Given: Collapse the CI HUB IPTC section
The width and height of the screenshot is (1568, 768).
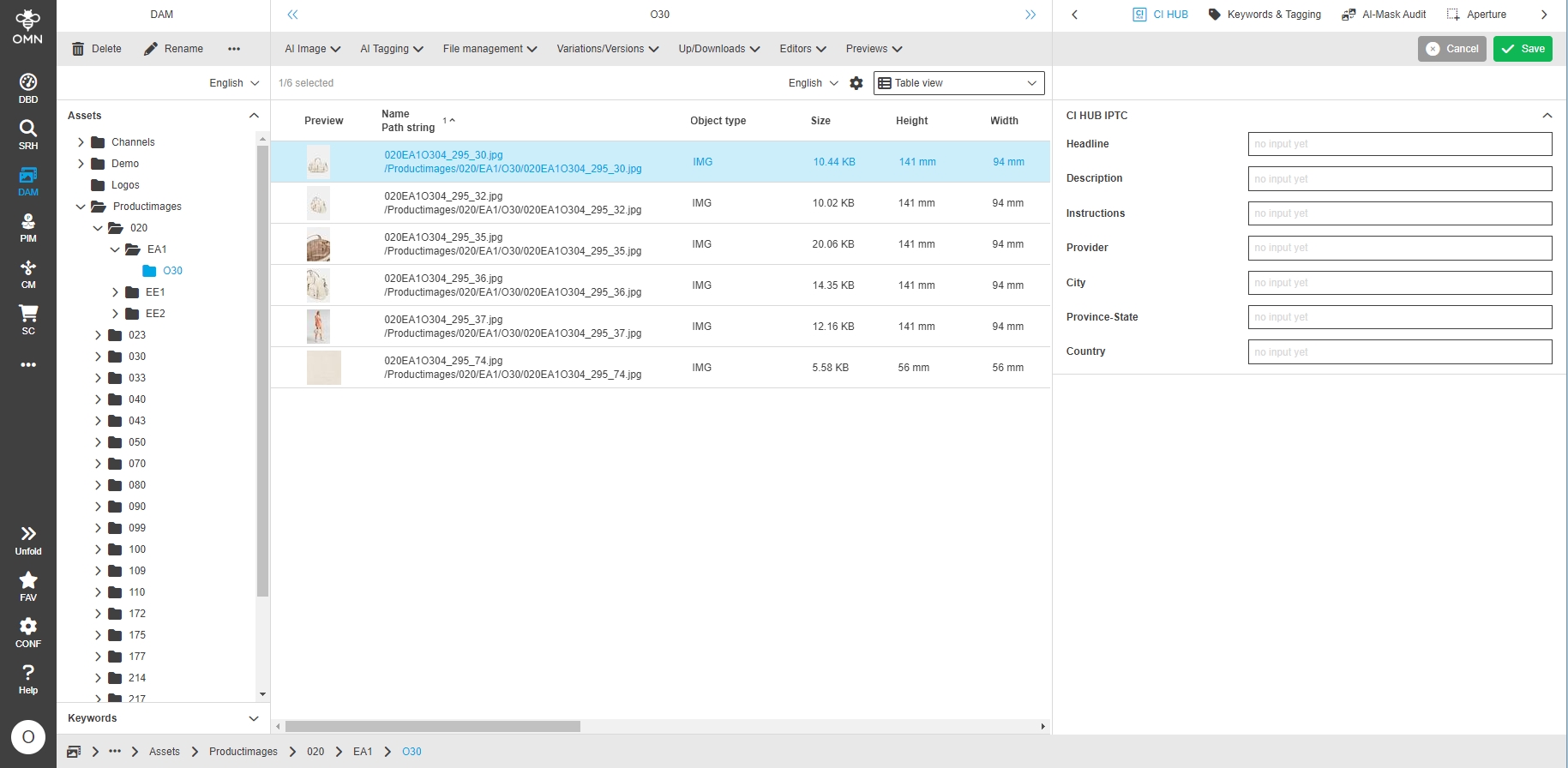Looking at the screenshot, I should (x=1547, y=116).
